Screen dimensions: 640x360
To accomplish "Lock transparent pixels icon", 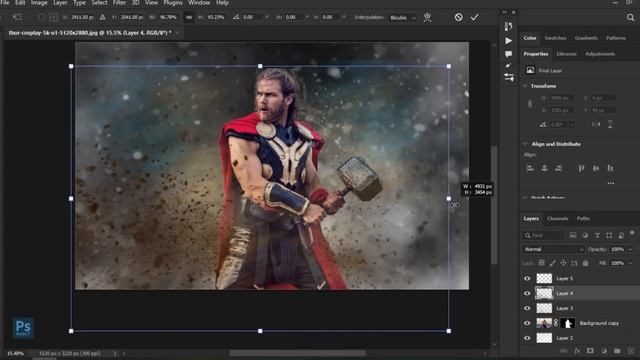I will click(x=542, y=263).
